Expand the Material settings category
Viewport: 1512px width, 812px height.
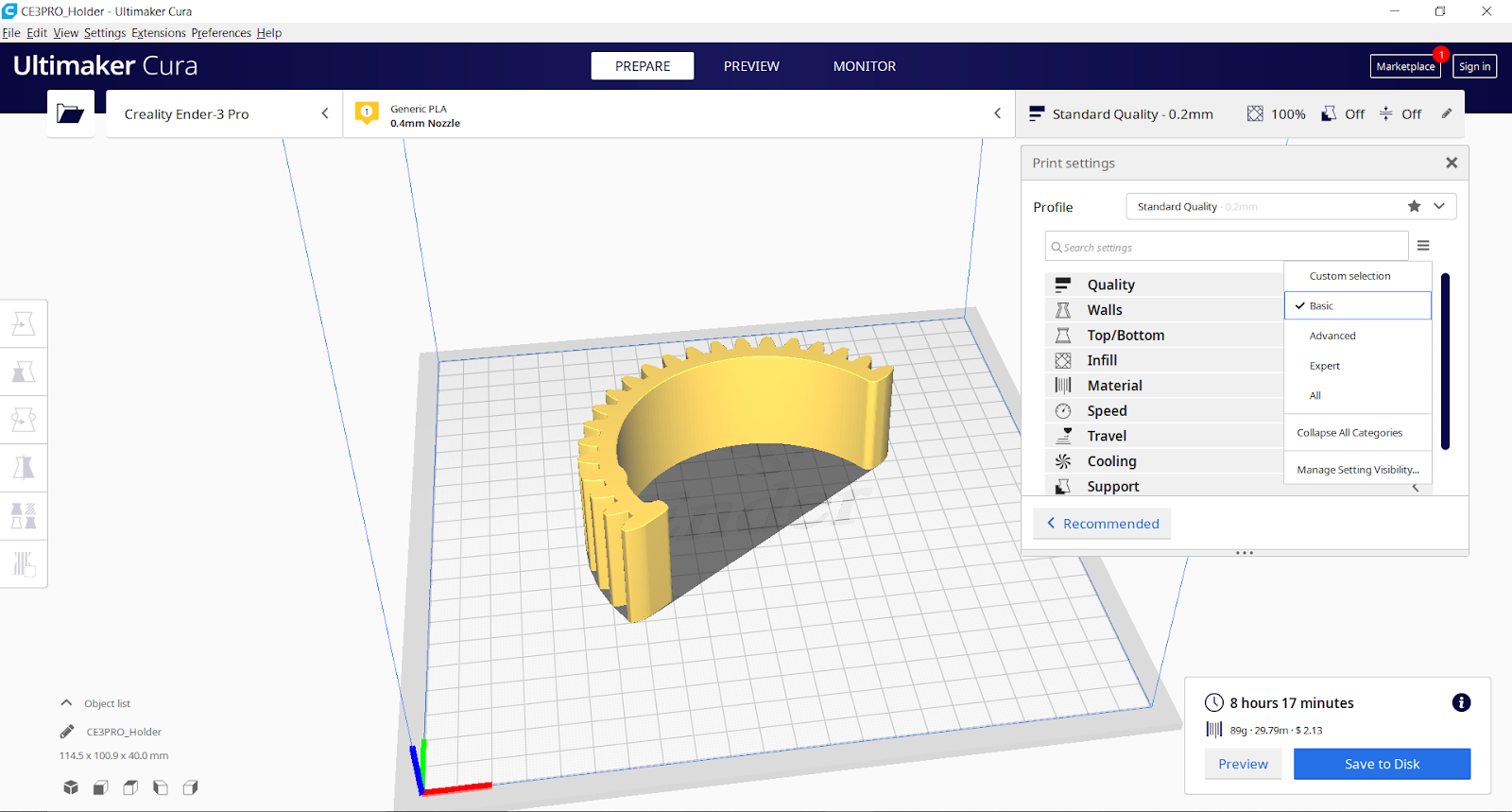1164,386
